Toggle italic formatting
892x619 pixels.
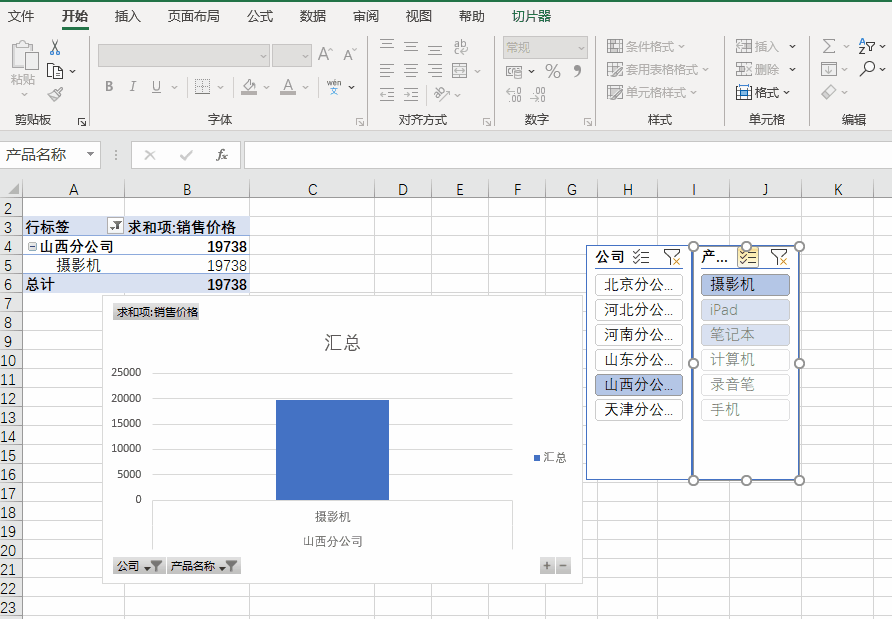click(x=133, y=86)
